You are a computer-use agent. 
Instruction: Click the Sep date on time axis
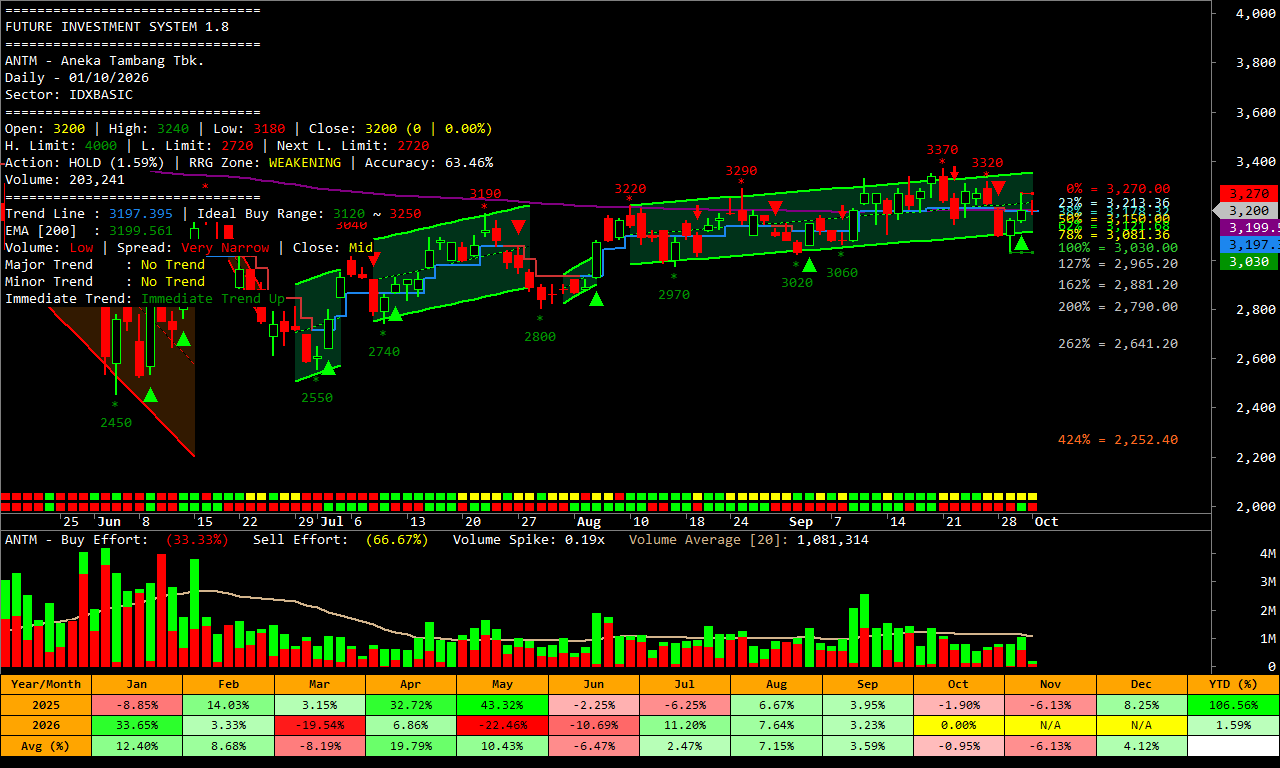point(801,522)
